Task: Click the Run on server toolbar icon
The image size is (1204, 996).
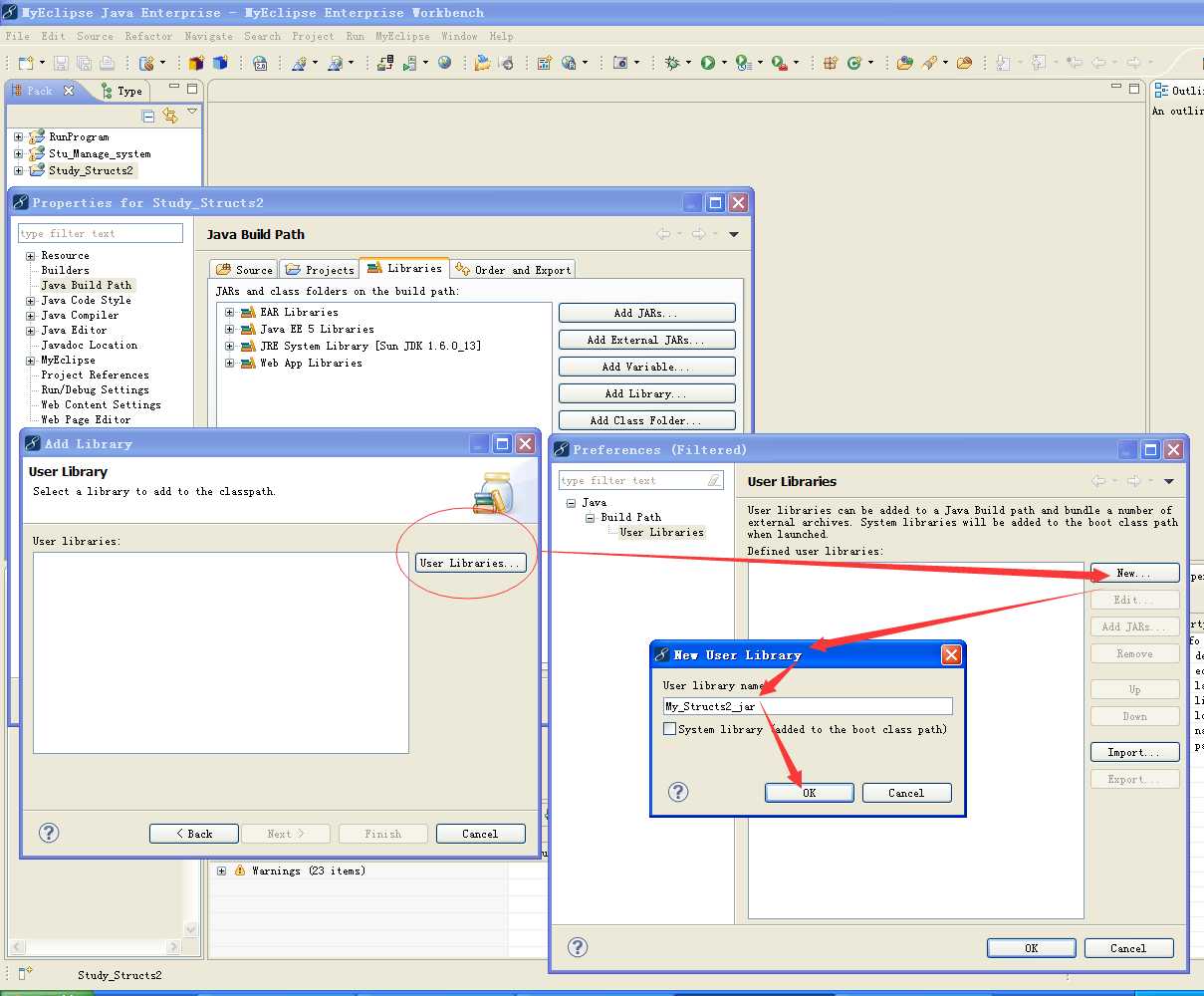Action: 409,63
